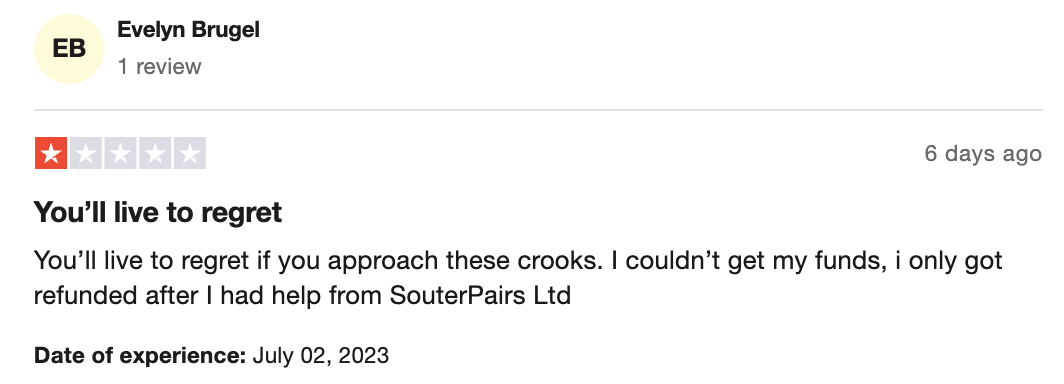Click the fourth grey rating star
This screenshot has height=384, width=1064.
155,153
